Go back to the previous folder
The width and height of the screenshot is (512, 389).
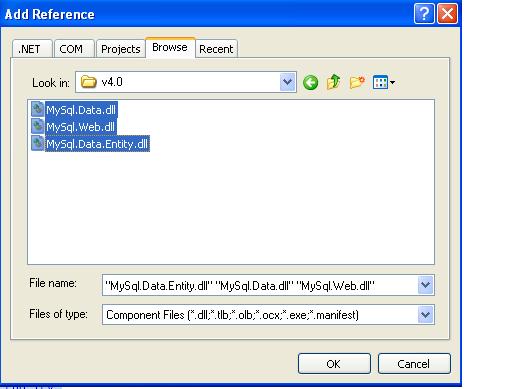[310, 82]
